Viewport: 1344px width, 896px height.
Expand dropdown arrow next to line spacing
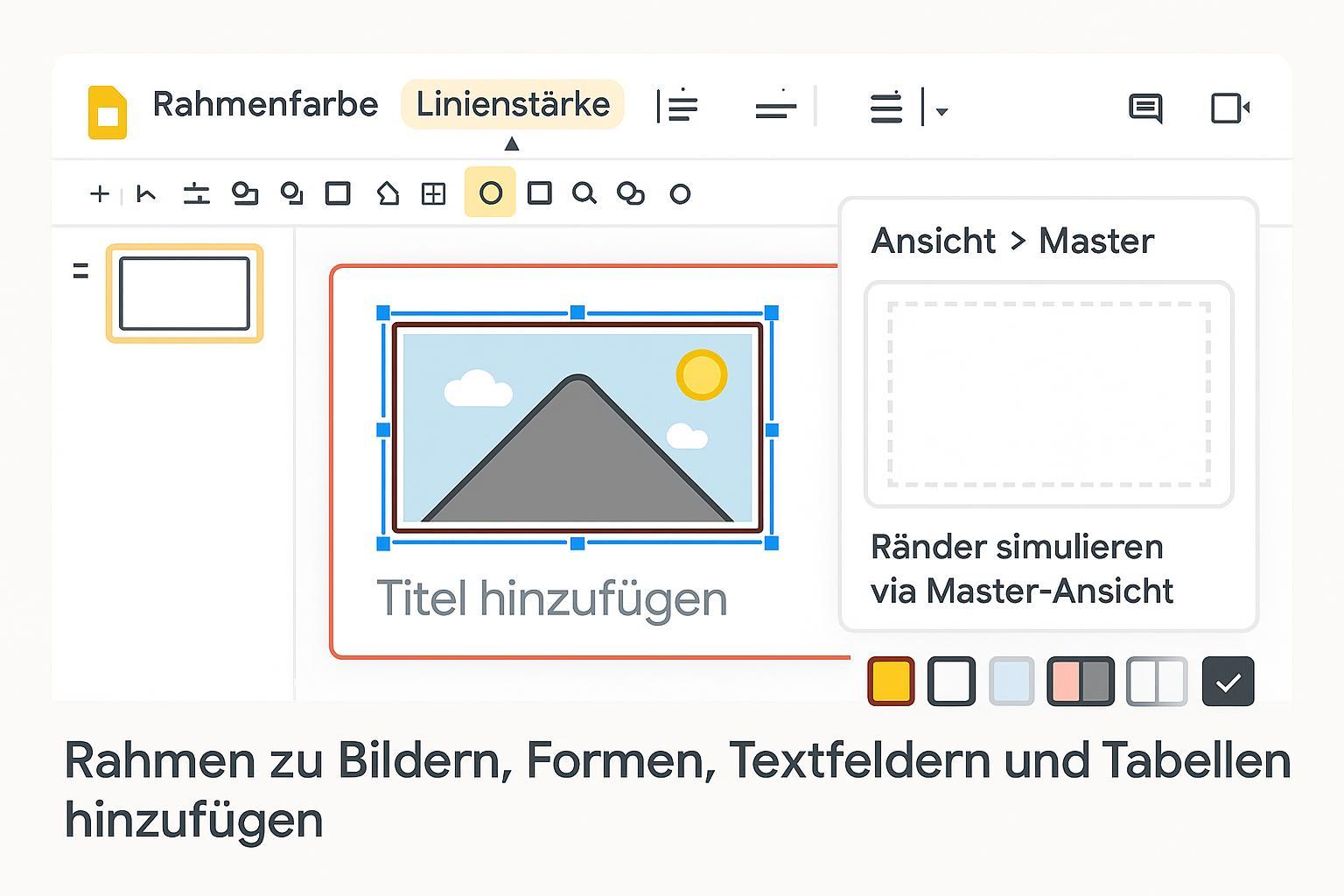[x=942, y=111]
